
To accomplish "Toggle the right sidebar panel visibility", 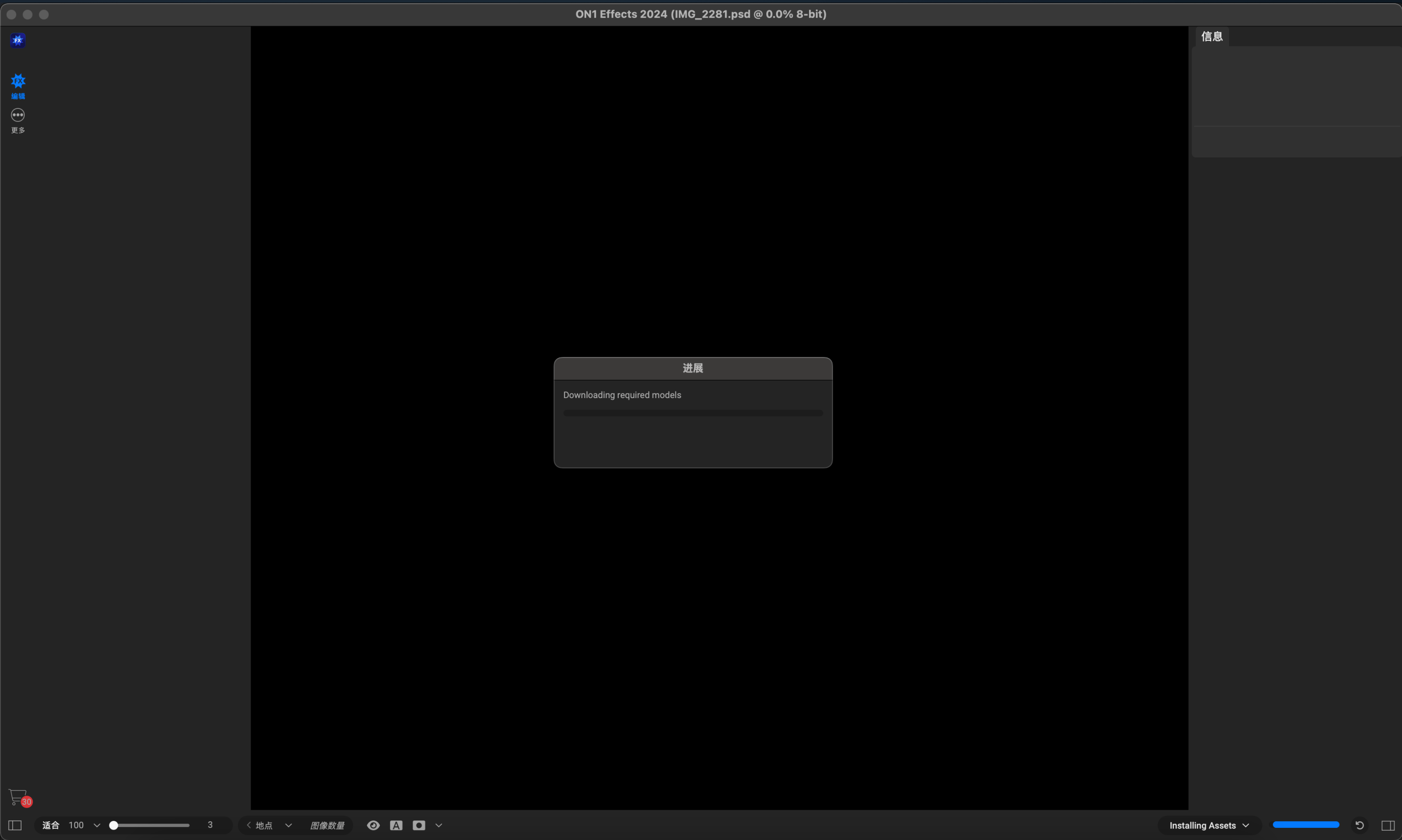I will [x=1388, y=825].
